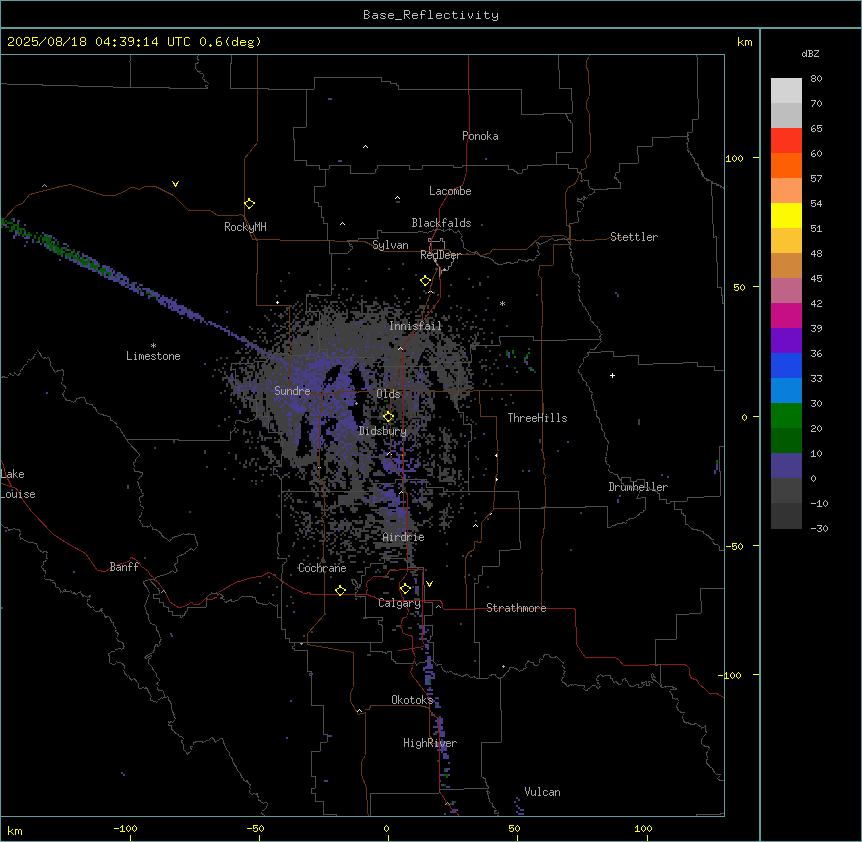
Task: Click the RedDeer city label
Action: (440, 255)
